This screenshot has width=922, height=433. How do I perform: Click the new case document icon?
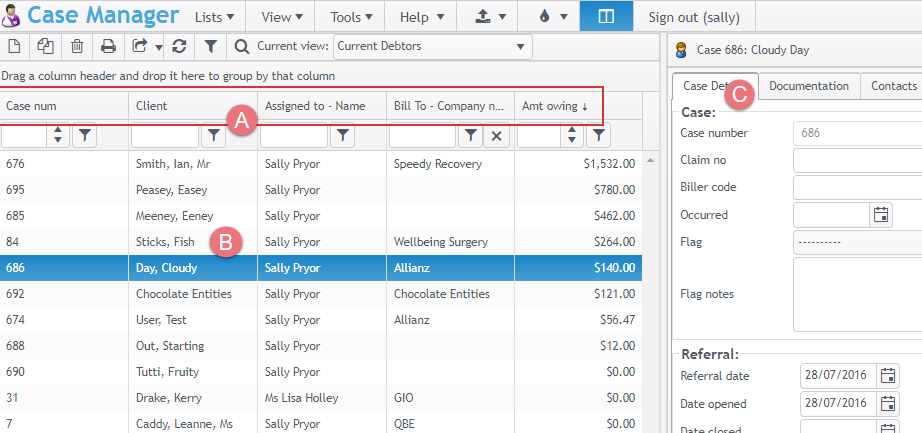[x=14, y=46]
